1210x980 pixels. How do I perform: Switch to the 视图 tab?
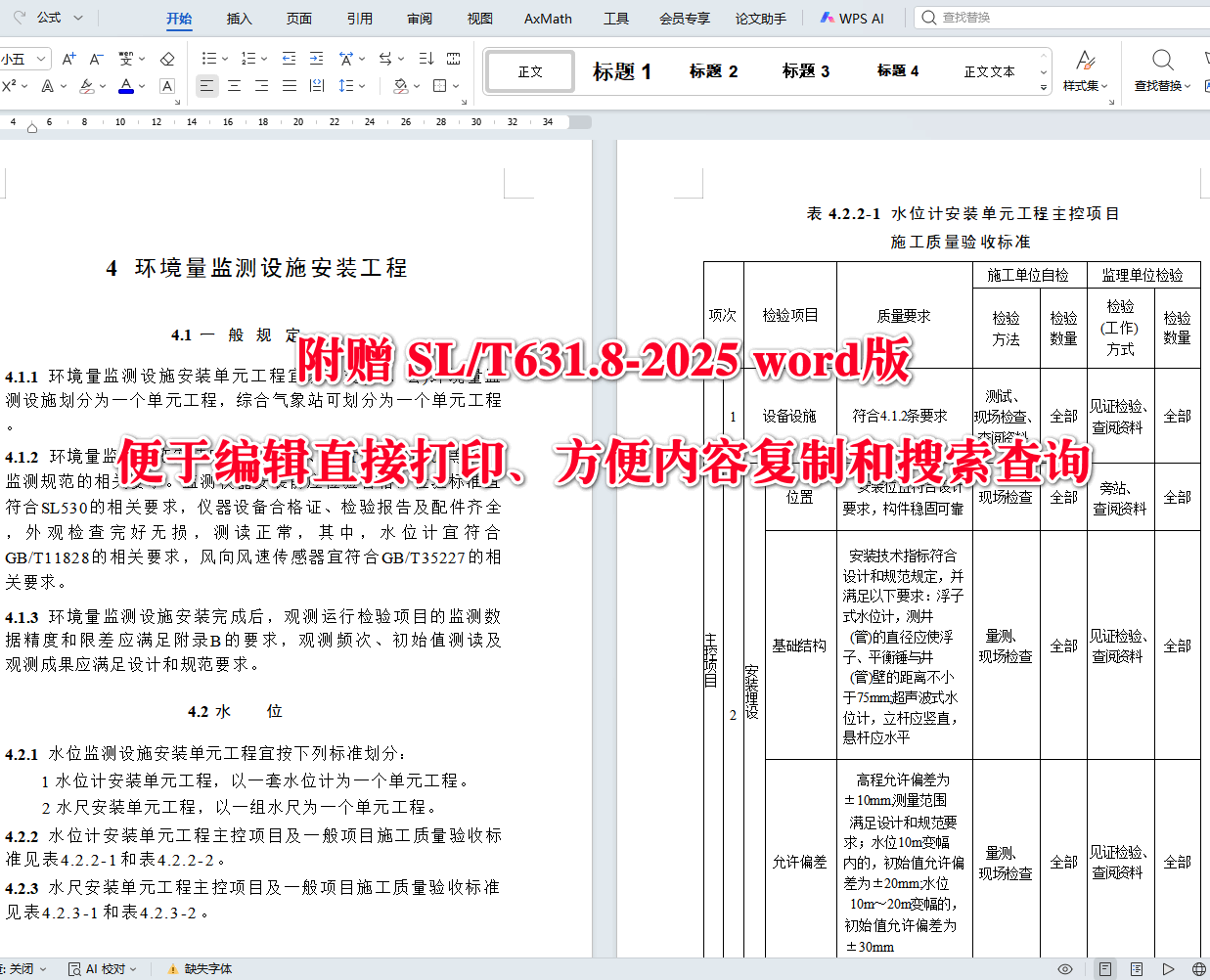point(480,19)
